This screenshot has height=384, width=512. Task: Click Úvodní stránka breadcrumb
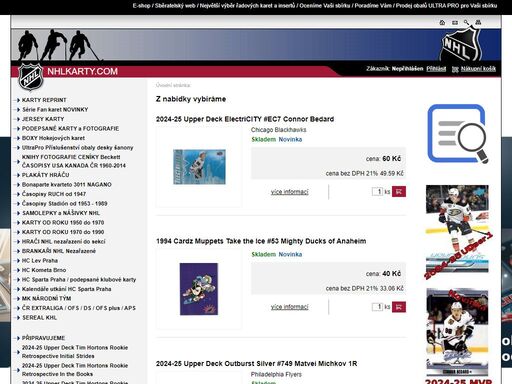tap(173, 85)
